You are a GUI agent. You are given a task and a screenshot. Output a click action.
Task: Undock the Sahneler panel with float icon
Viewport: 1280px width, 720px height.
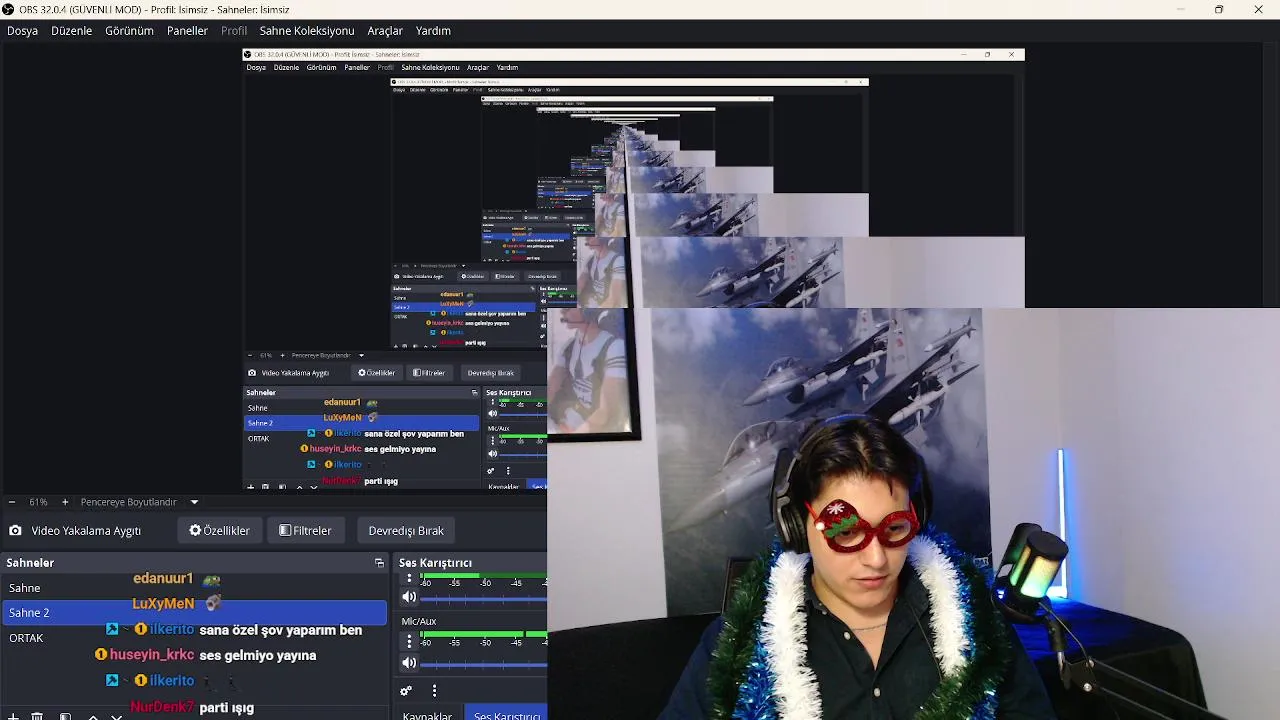click(379, 563)
